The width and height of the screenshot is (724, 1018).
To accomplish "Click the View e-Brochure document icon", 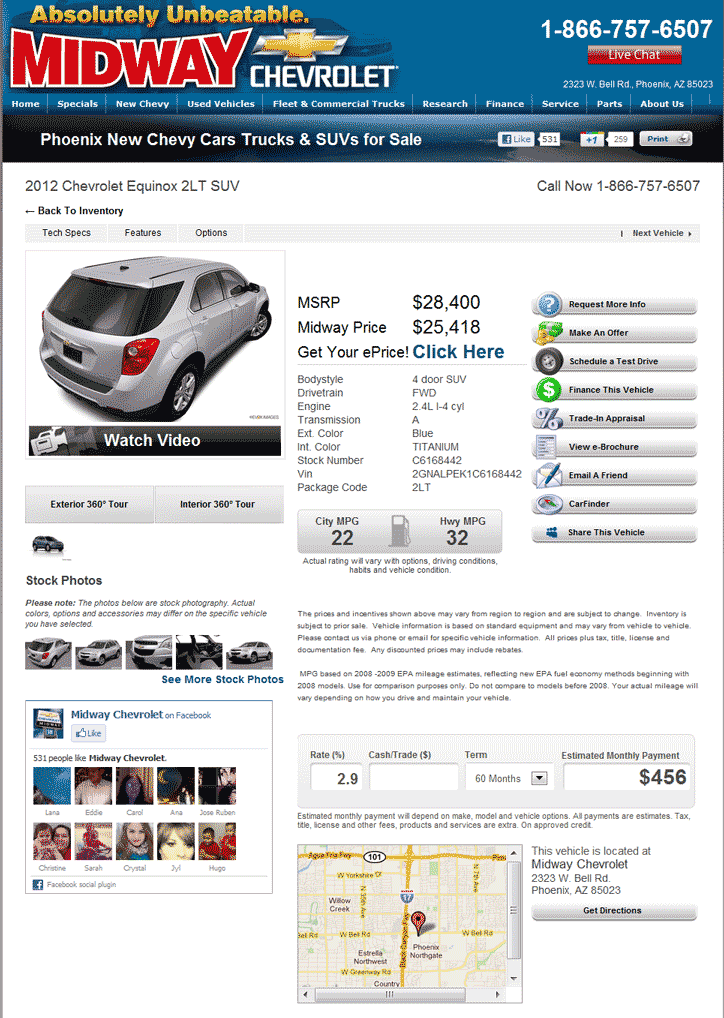I will pyautogui.click(x=545, y=447).
